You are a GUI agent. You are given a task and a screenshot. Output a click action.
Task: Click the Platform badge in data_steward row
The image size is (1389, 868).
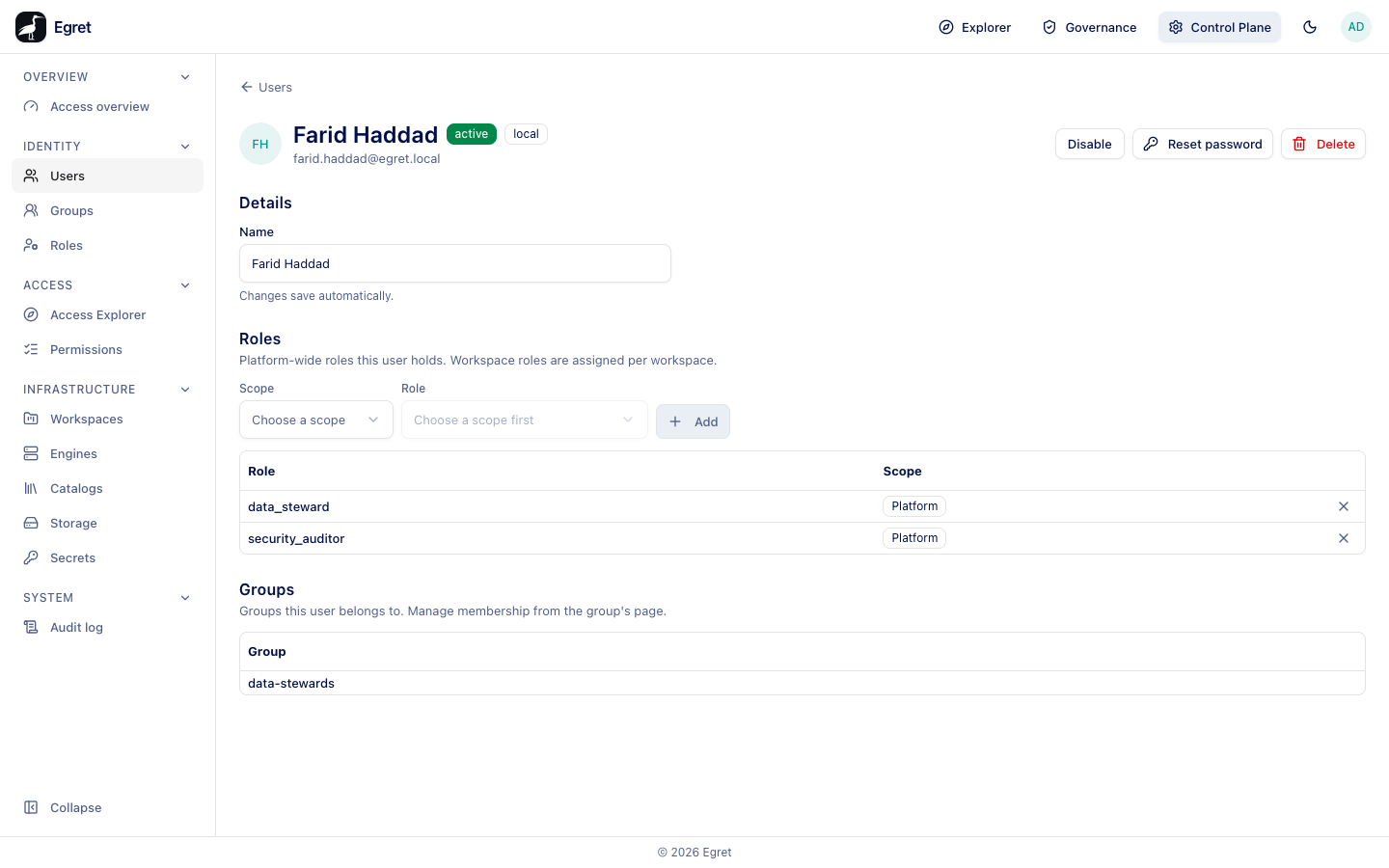point(914,506)
